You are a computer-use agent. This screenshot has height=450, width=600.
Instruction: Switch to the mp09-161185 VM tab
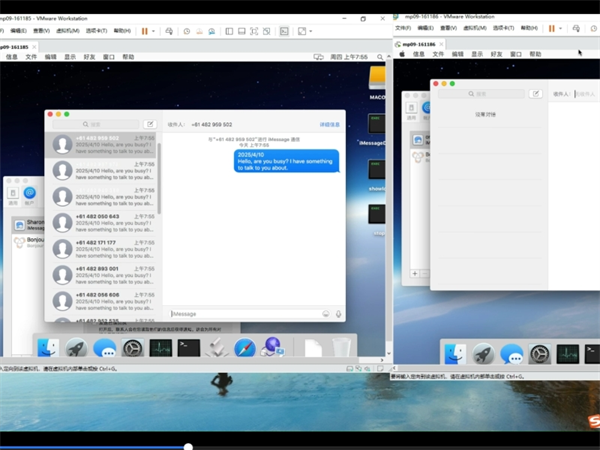(x=16, y=45)
